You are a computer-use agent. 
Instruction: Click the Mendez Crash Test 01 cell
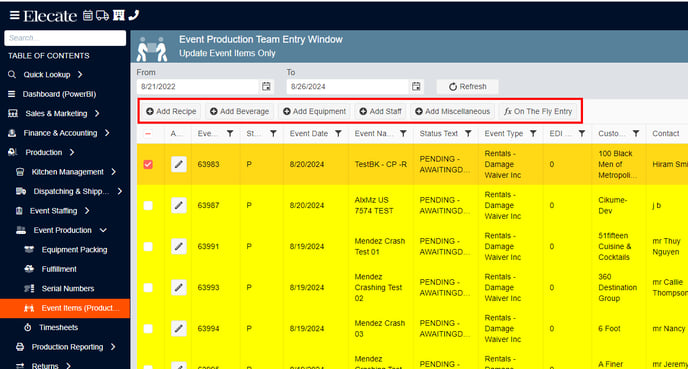[x=380, y=247]
